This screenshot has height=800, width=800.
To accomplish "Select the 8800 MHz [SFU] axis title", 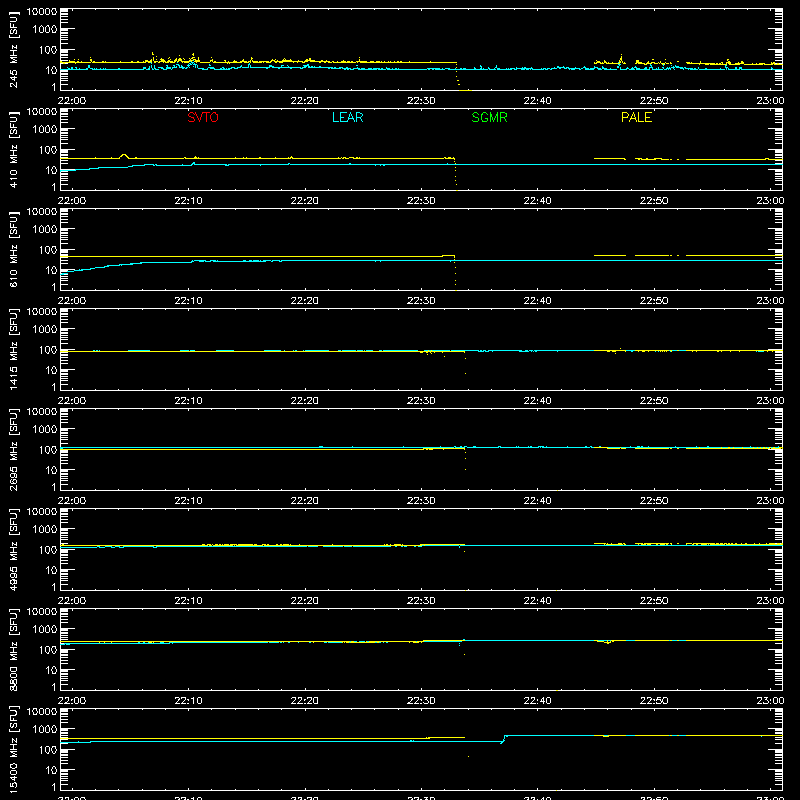I will coord(14,649).
